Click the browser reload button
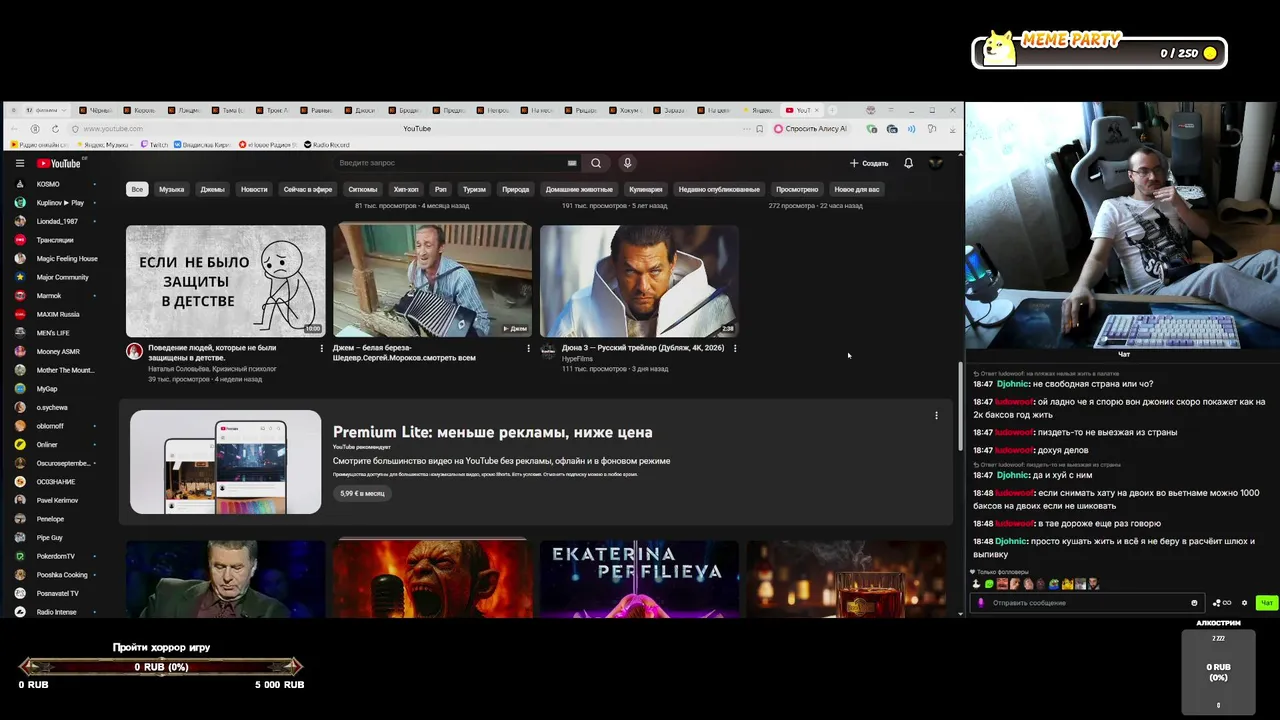Viewport: 1280px width, 720px height. (x=55, y=129)
